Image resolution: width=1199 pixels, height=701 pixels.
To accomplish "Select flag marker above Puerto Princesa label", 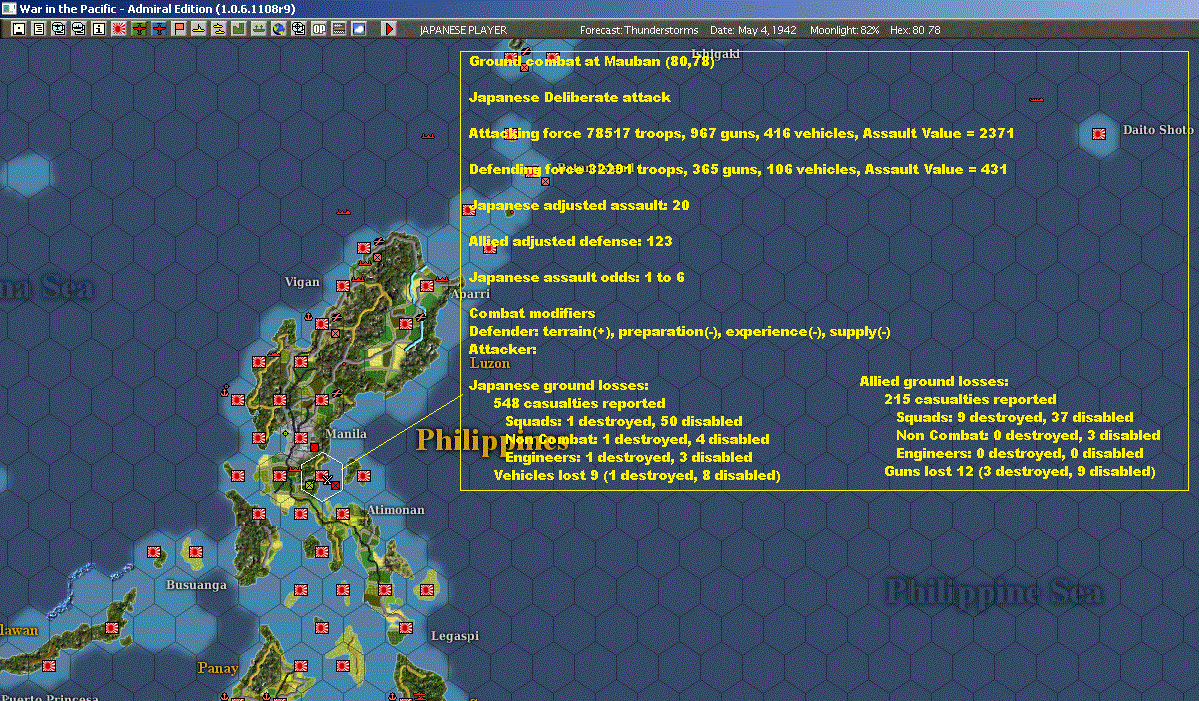I will [49, 666].
